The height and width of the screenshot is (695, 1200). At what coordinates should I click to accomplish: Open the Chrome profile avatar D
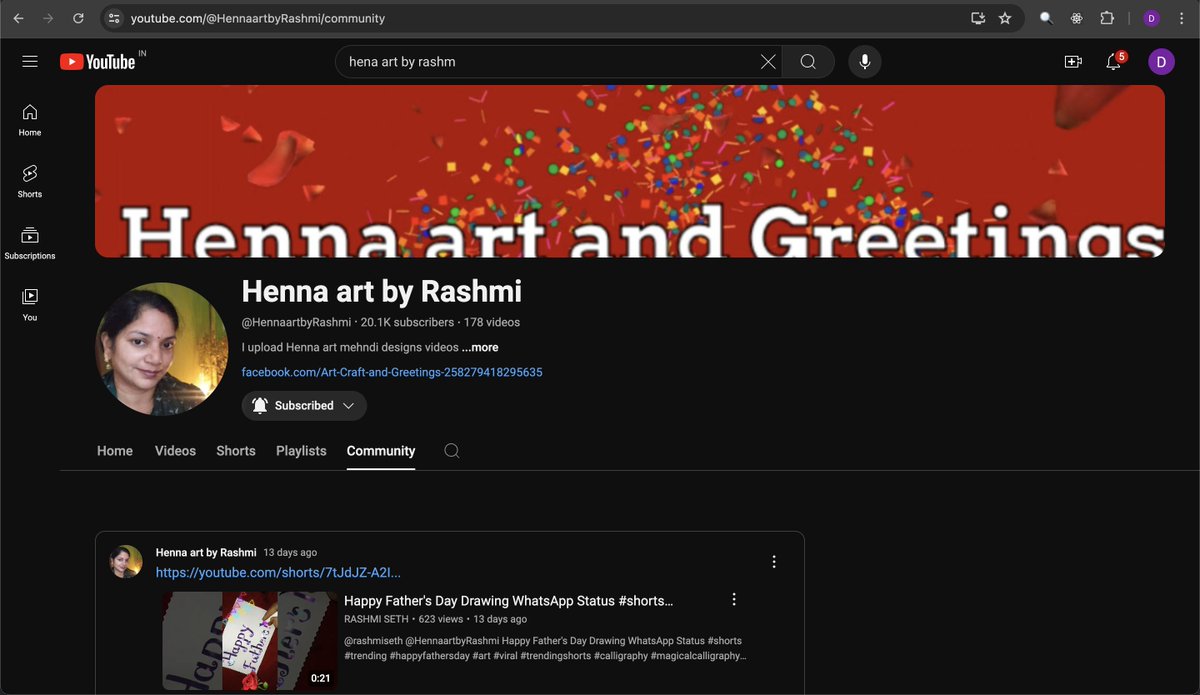[1151, 18]
